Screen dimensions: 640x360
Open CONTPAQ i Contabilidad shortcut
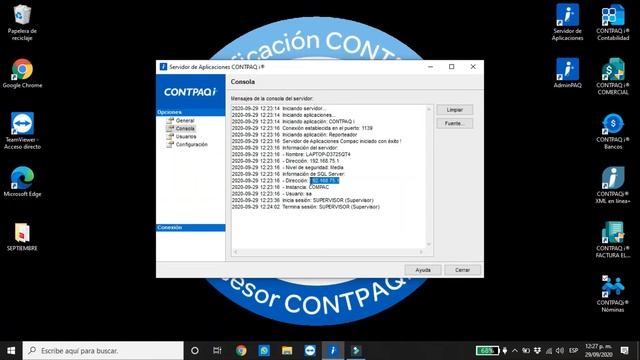pyautogui.click(x=613, y=22)
